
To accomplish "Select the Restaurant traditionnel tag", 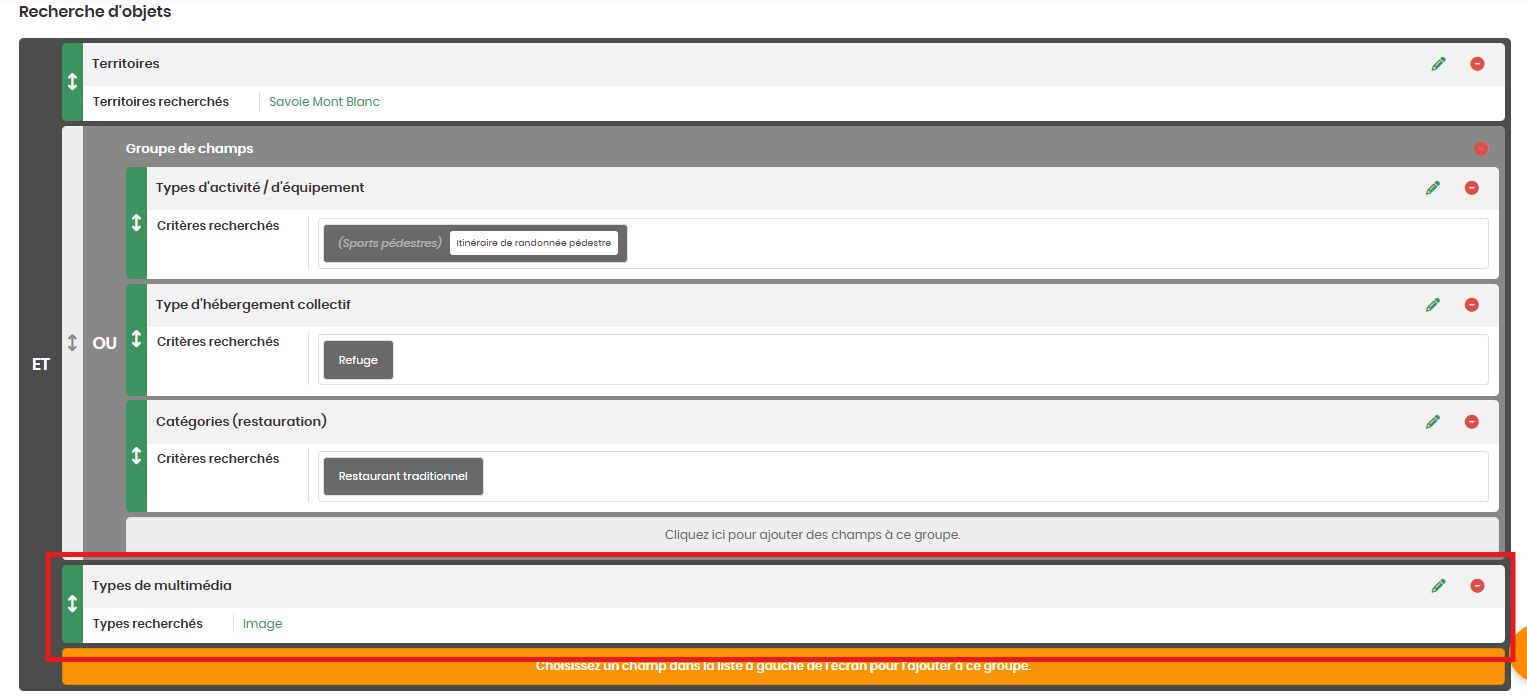I will tap(403, 477).
